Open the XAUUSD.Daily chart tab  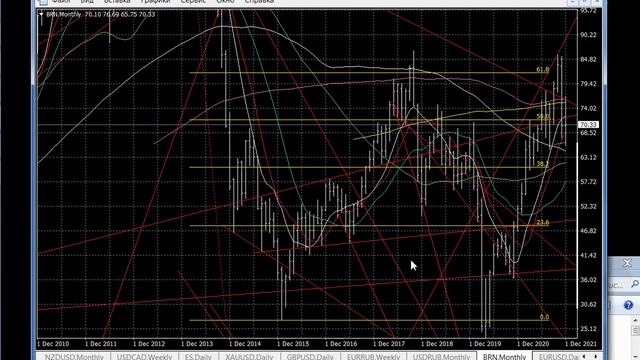249,357
